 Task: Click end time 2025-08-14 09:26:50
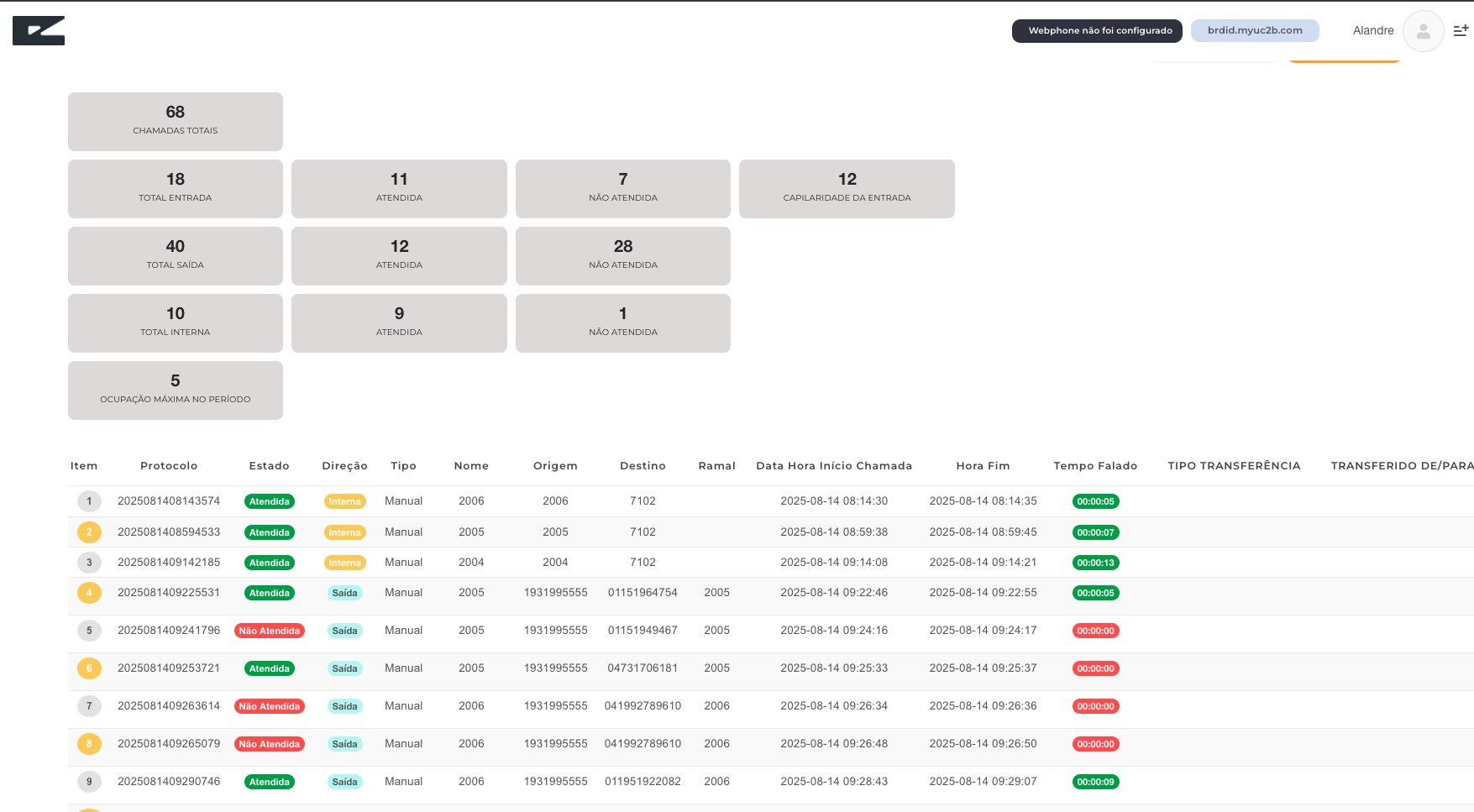coord(983,744)
